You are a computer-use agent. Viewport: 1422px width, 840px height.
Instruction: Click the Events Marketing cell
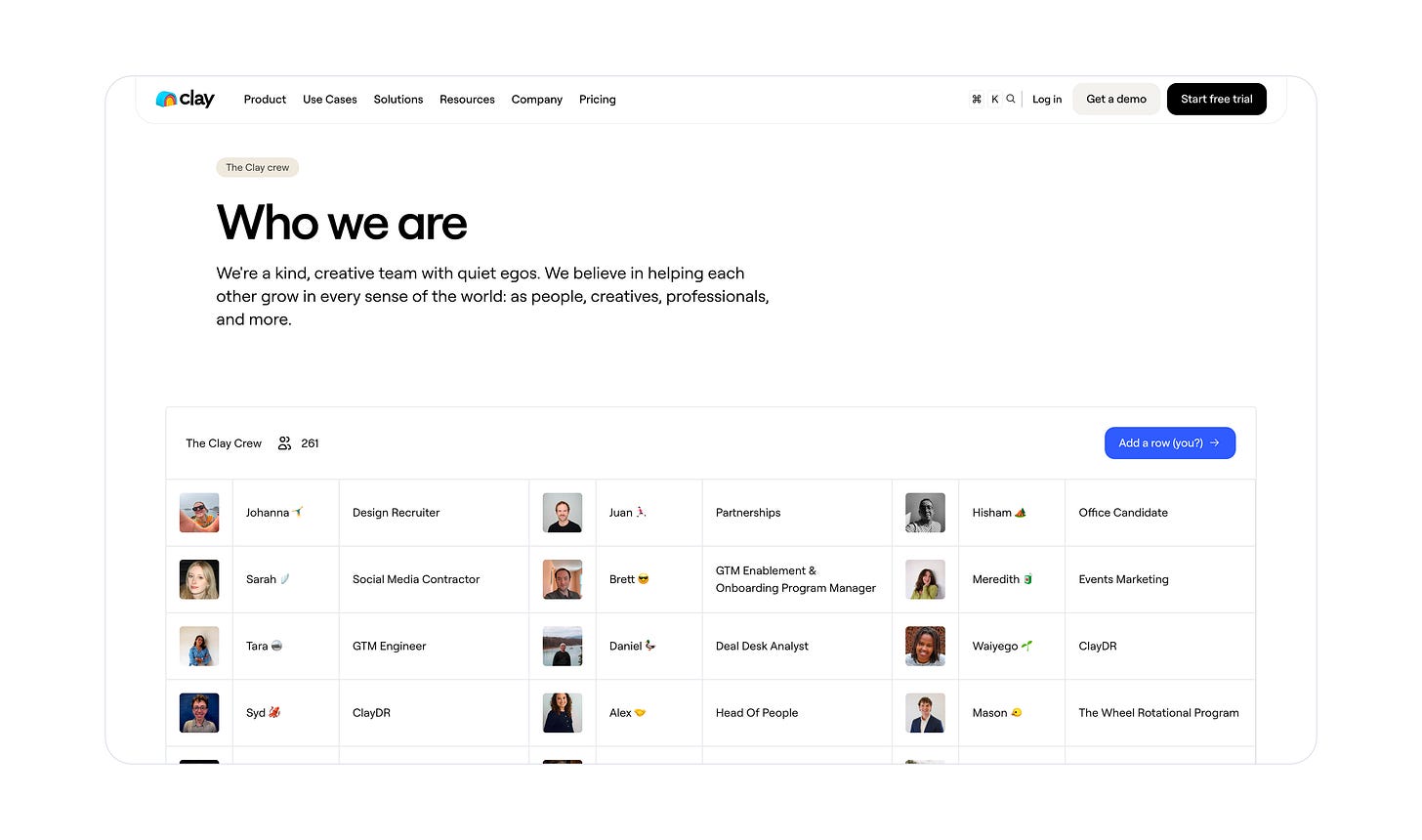(1160, 579)
